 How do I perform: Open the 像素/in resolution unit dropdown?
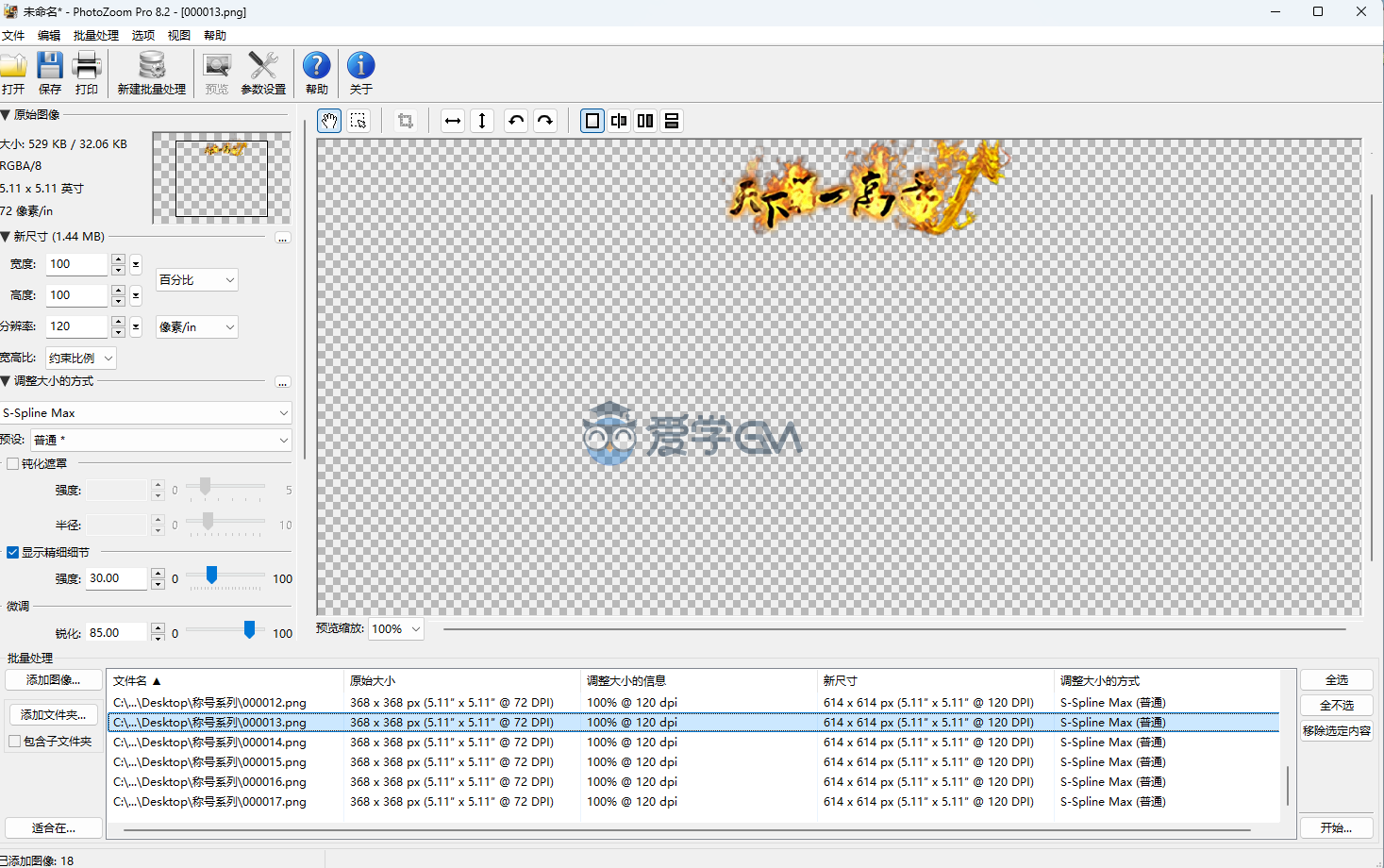pos(196,327)
